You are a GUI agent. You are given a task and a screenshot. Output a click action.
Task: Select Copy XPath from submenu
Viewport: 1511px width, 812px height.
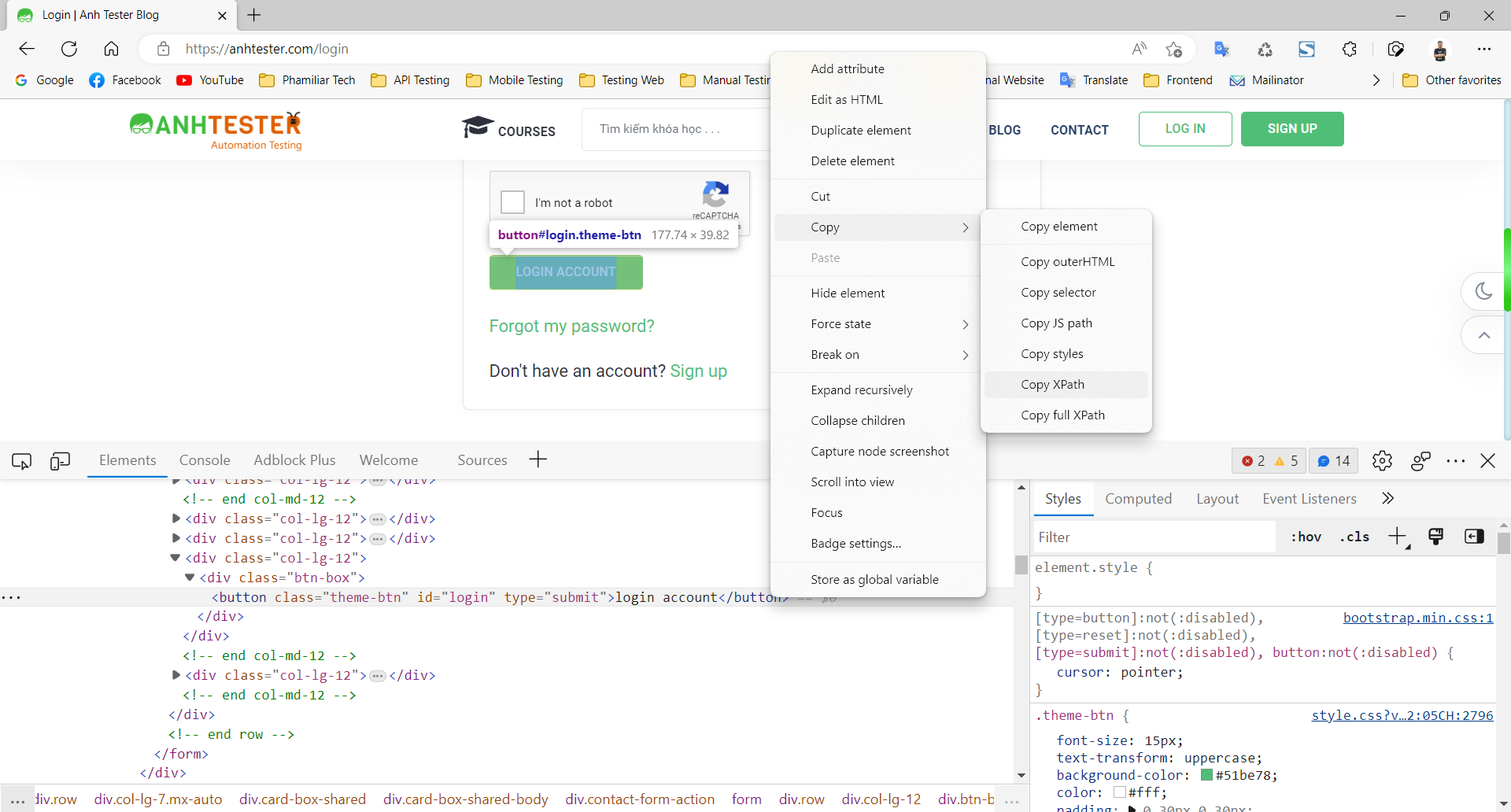1052,385
